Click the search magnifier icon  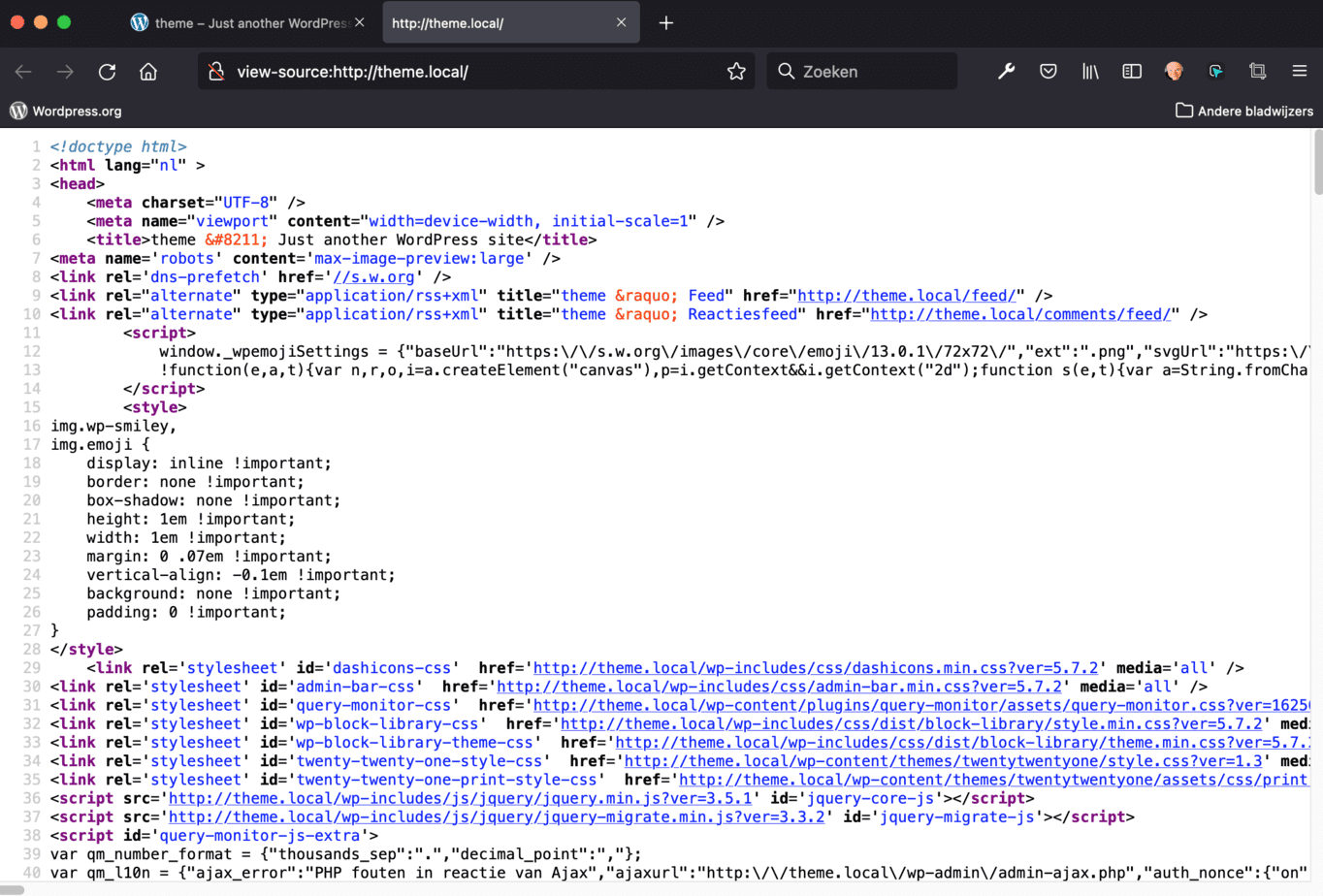[x=787, y=71]
